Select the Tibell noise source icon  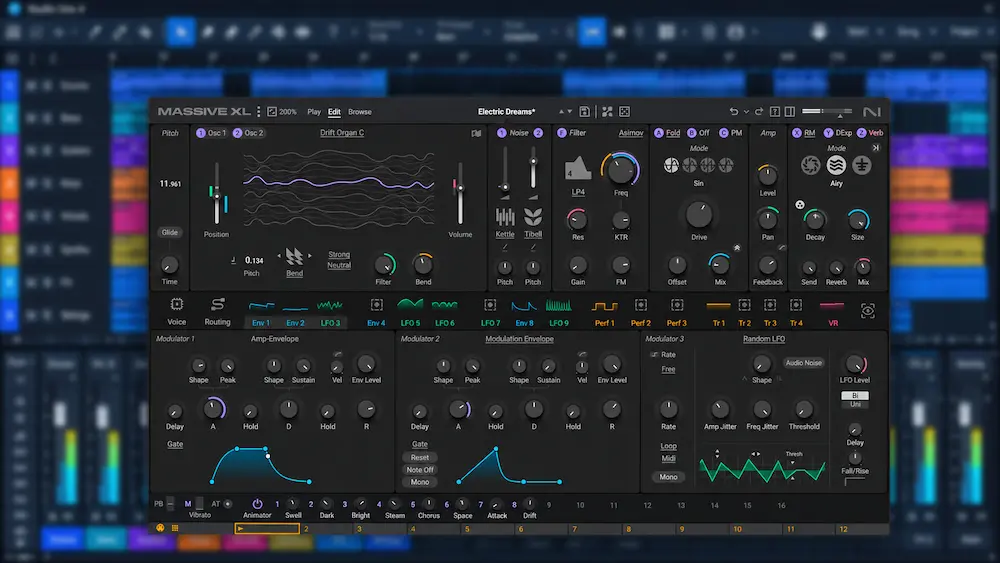(x=533, y=217)
